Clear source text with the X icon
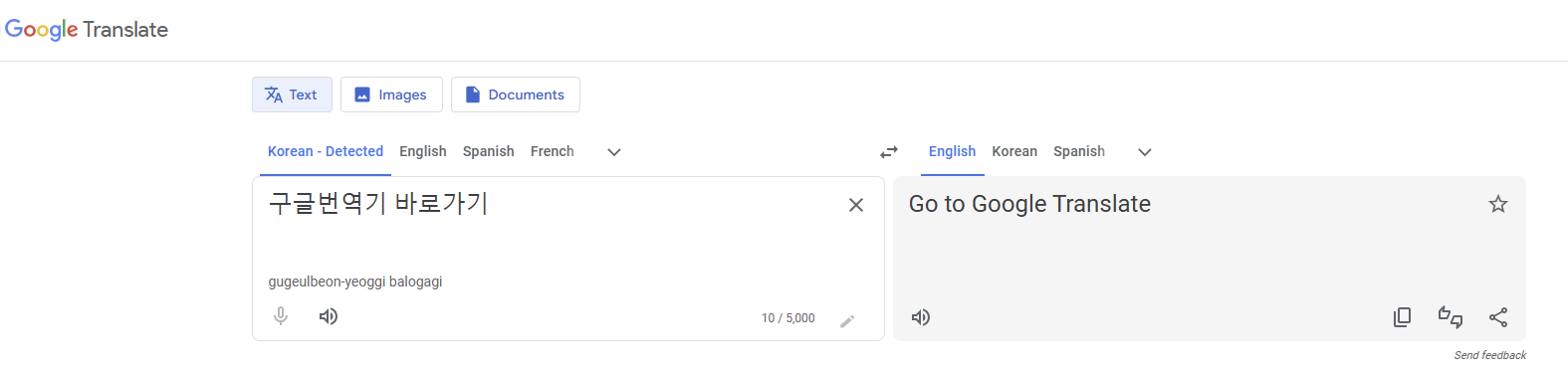 856,205
